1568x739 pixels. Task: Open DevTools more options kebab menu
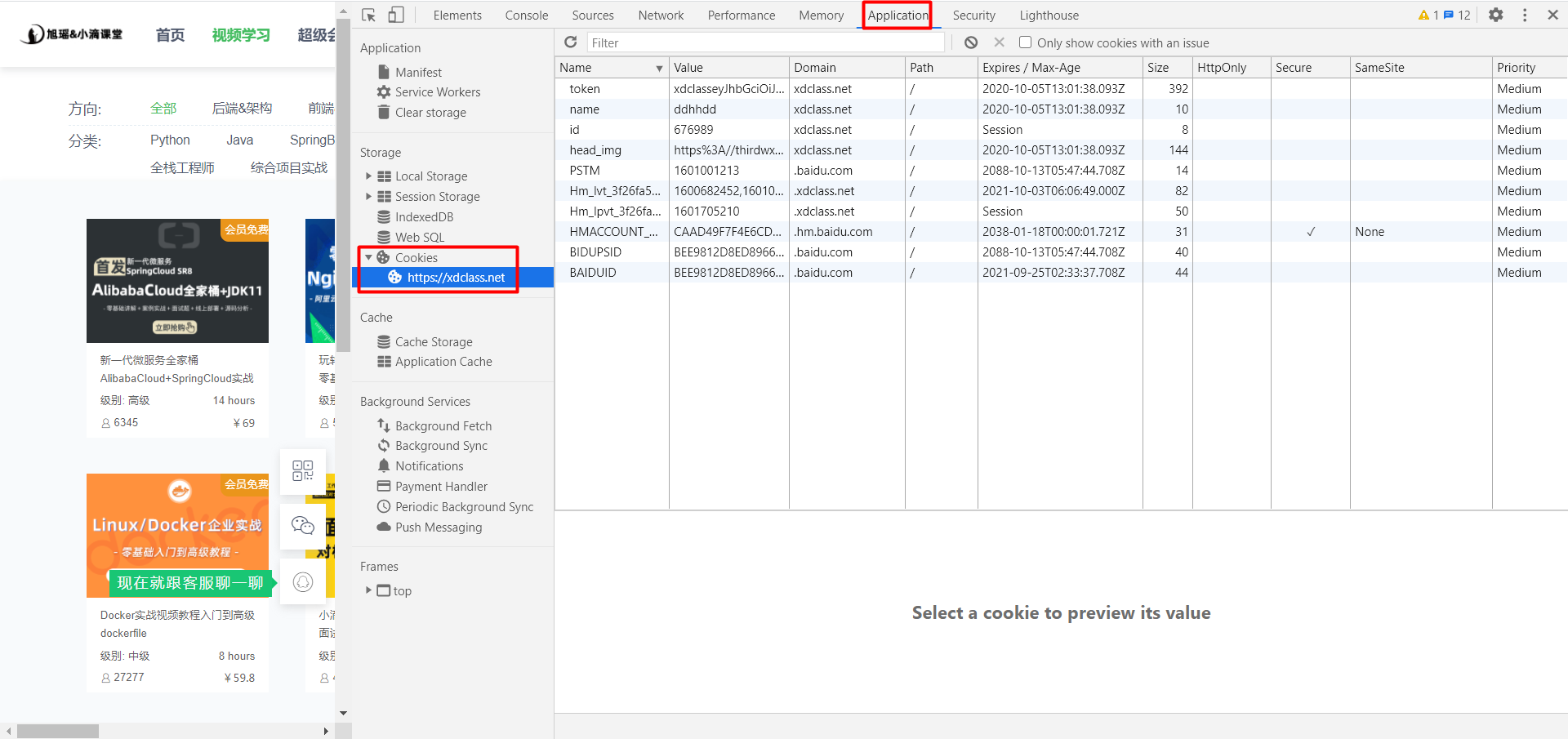coord(1524,15)
